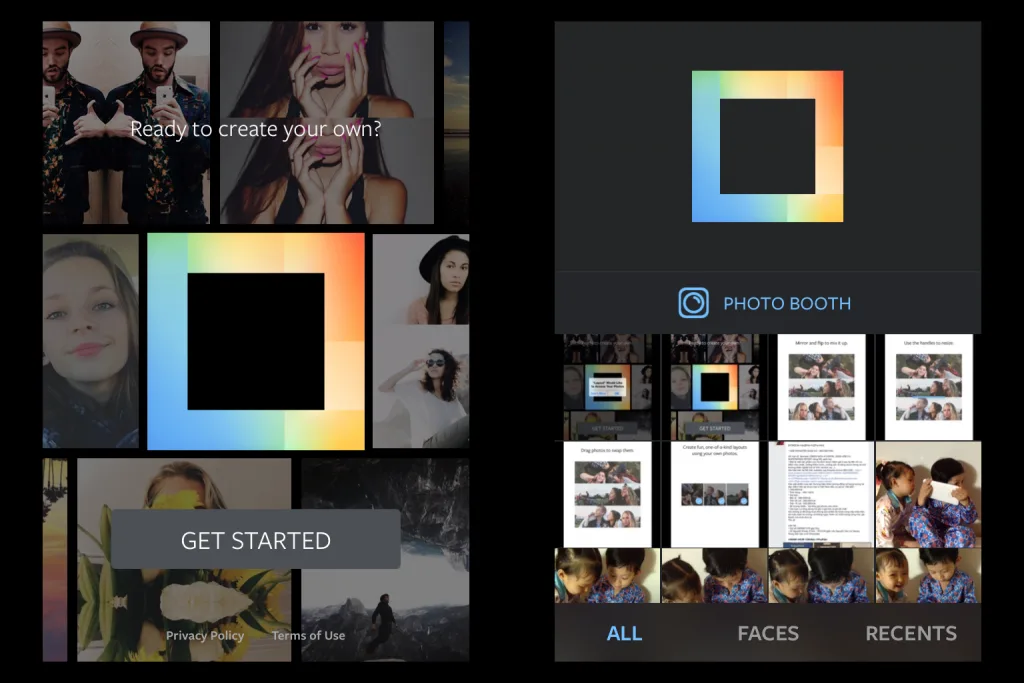This screenshot has height=683, width=1024.
Task: Select the welcome screen thumbnail with permission dialog
Action: (x=607, y=387)
